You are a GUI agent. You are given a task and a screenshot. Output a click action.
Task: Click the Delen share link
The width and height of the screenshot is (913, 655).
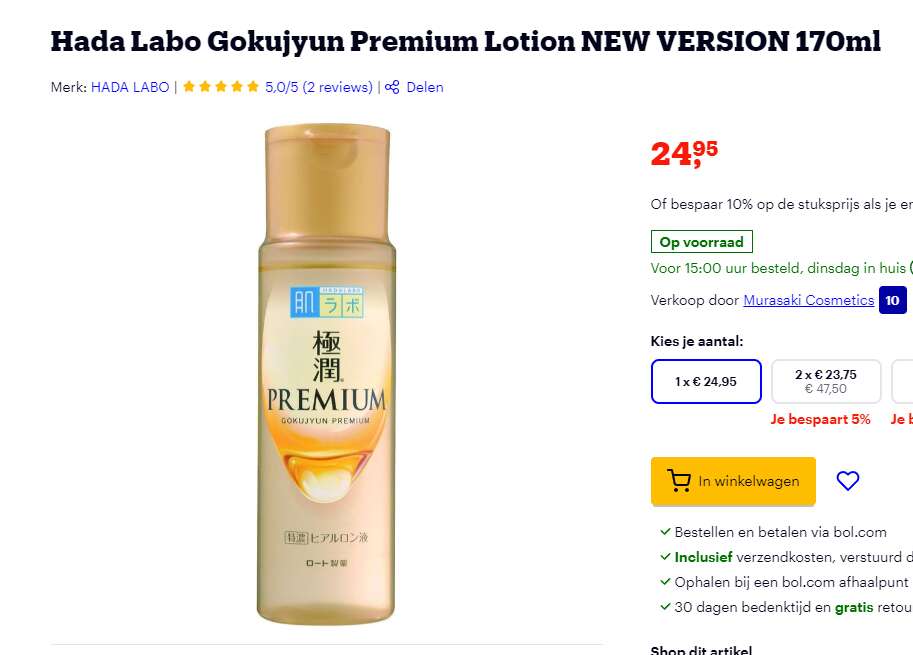pyautogui.click(x=424, y=87)
